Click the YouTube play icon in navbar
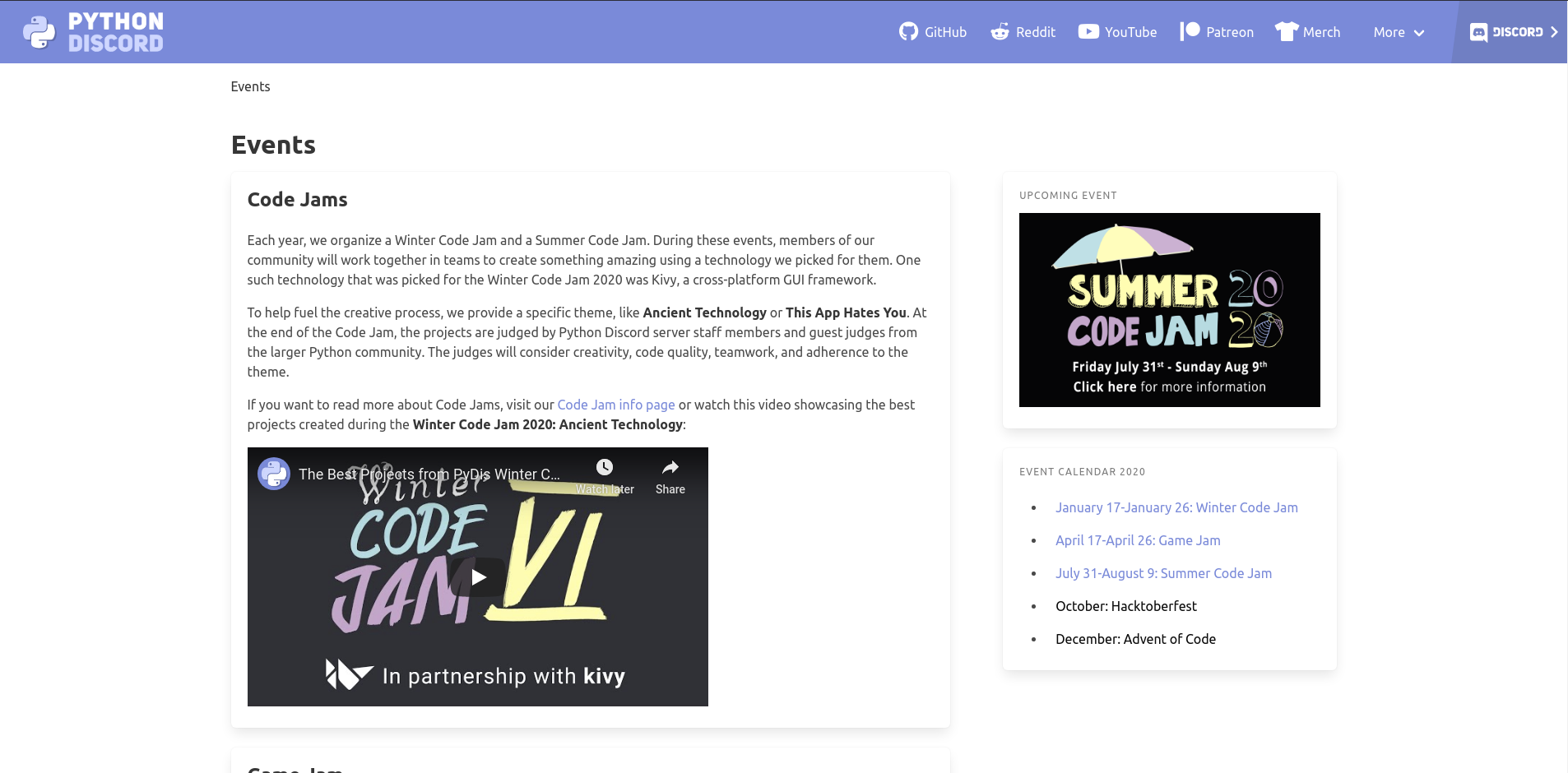 [x=1088, y=32]
